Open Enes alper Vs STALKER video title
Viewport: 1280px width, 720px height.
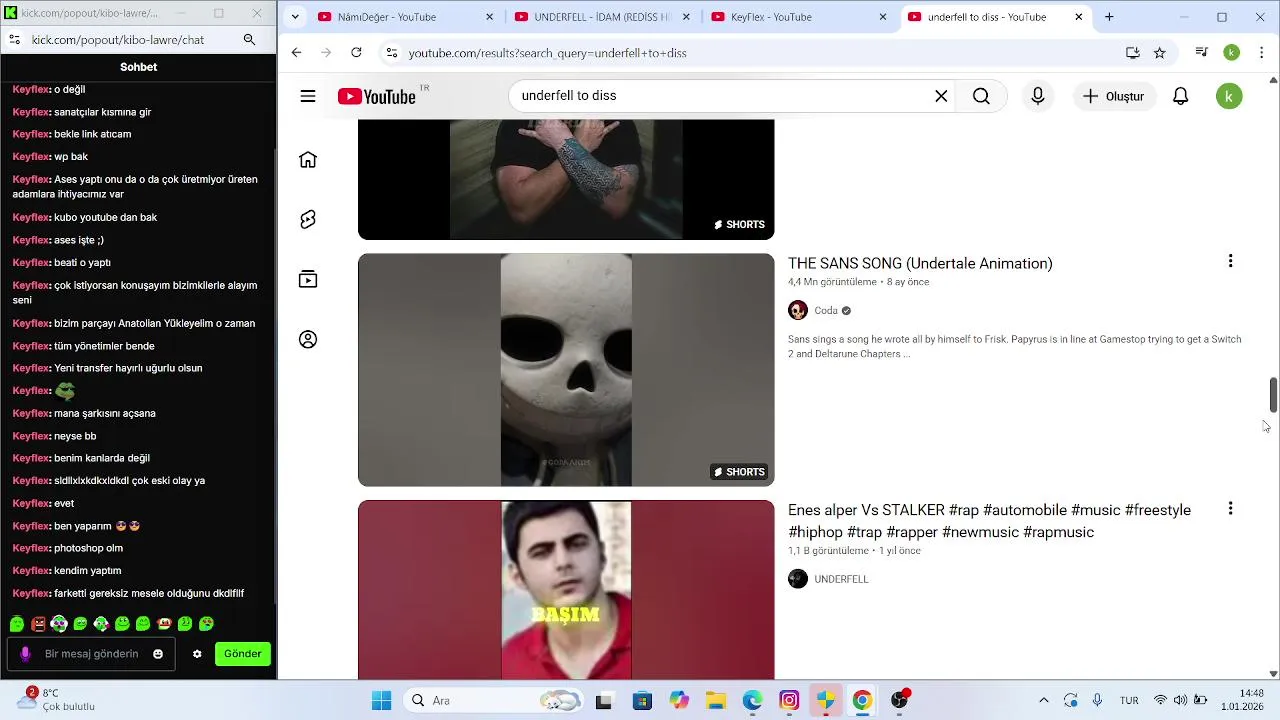click(989, 521)
